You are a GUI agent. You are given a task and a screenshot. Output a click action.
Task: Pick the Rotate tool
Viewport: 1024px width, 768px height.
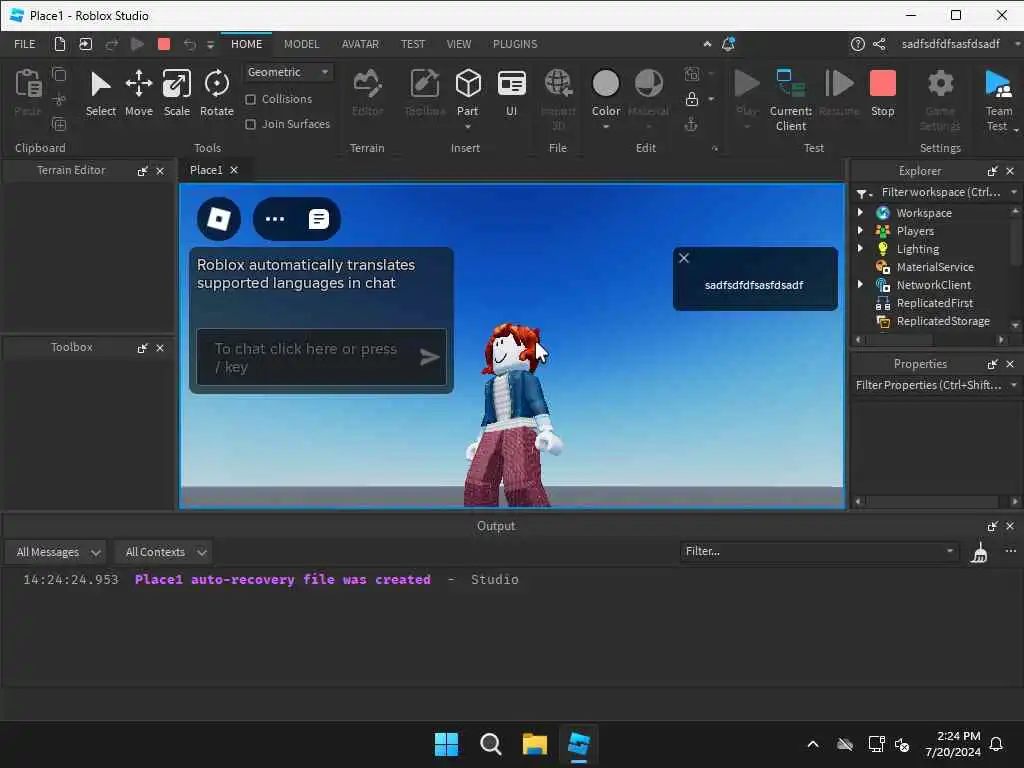click(x=217, y=93)
